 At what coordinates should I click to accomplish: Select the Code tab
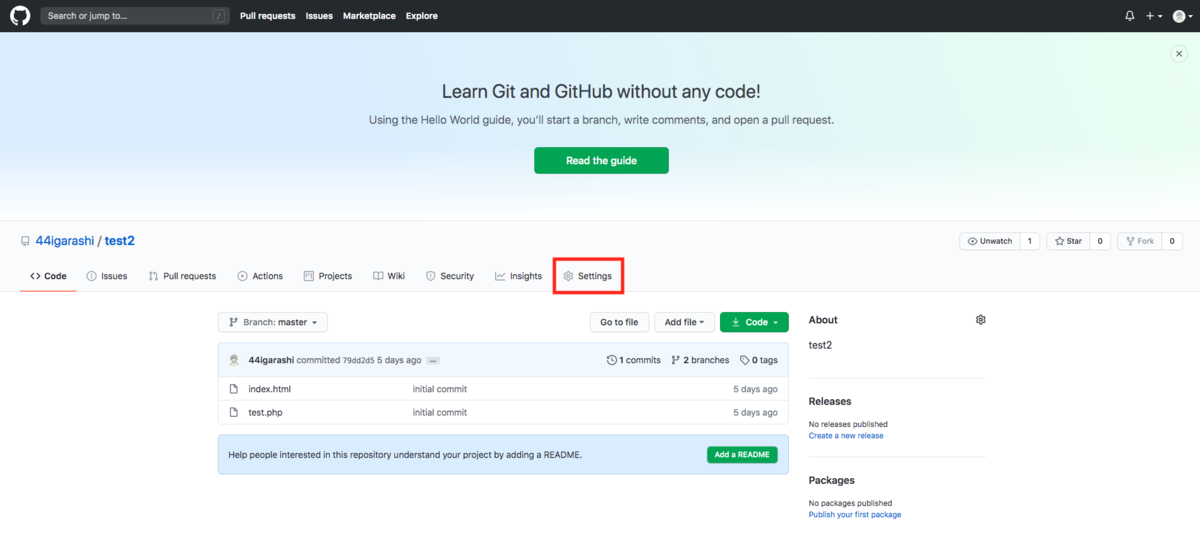(x=48, y=276)
